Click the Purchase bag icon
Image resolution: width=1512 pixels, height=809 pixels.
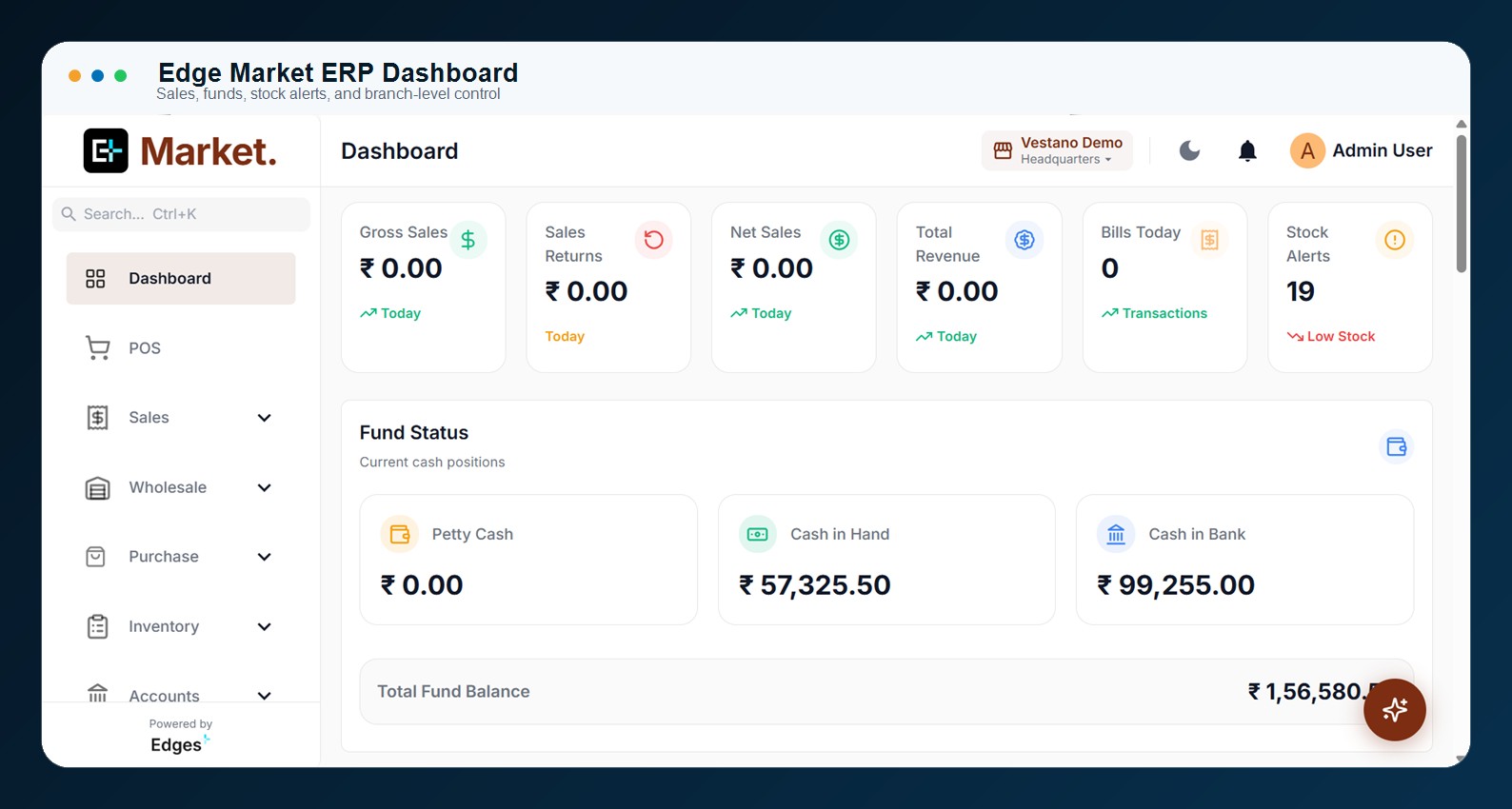point(96,557)
